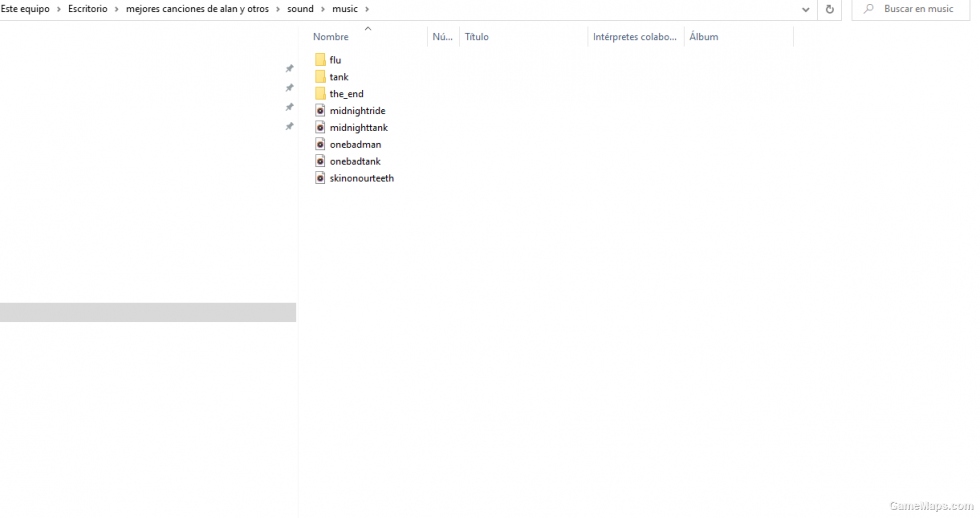
Task: Click the music breadcrumb segment
Action: [x=345, y=9]
